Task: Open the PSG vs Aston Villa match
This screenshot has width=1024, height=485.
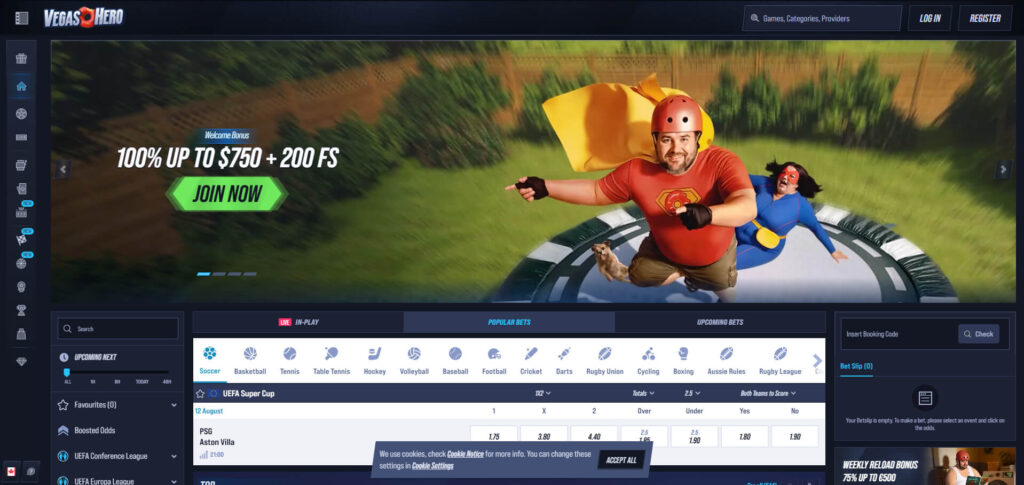Action: [217, 437]
